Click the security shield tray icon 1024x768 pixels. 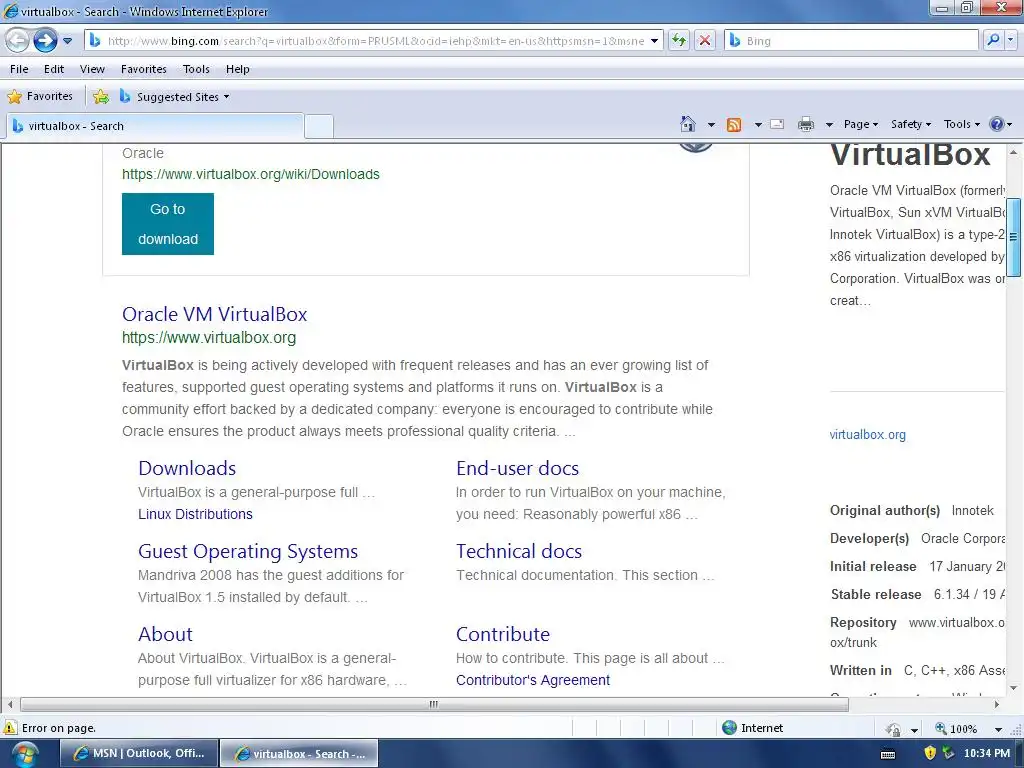tap(930, 753)
